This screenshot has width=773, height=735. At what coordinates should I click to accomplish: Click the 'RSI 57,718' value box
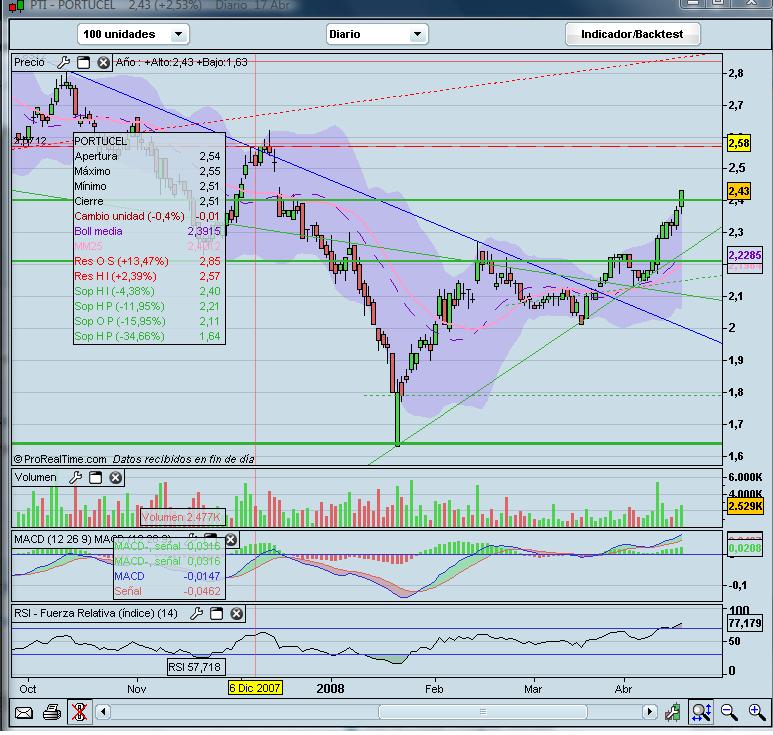point(196,667)
